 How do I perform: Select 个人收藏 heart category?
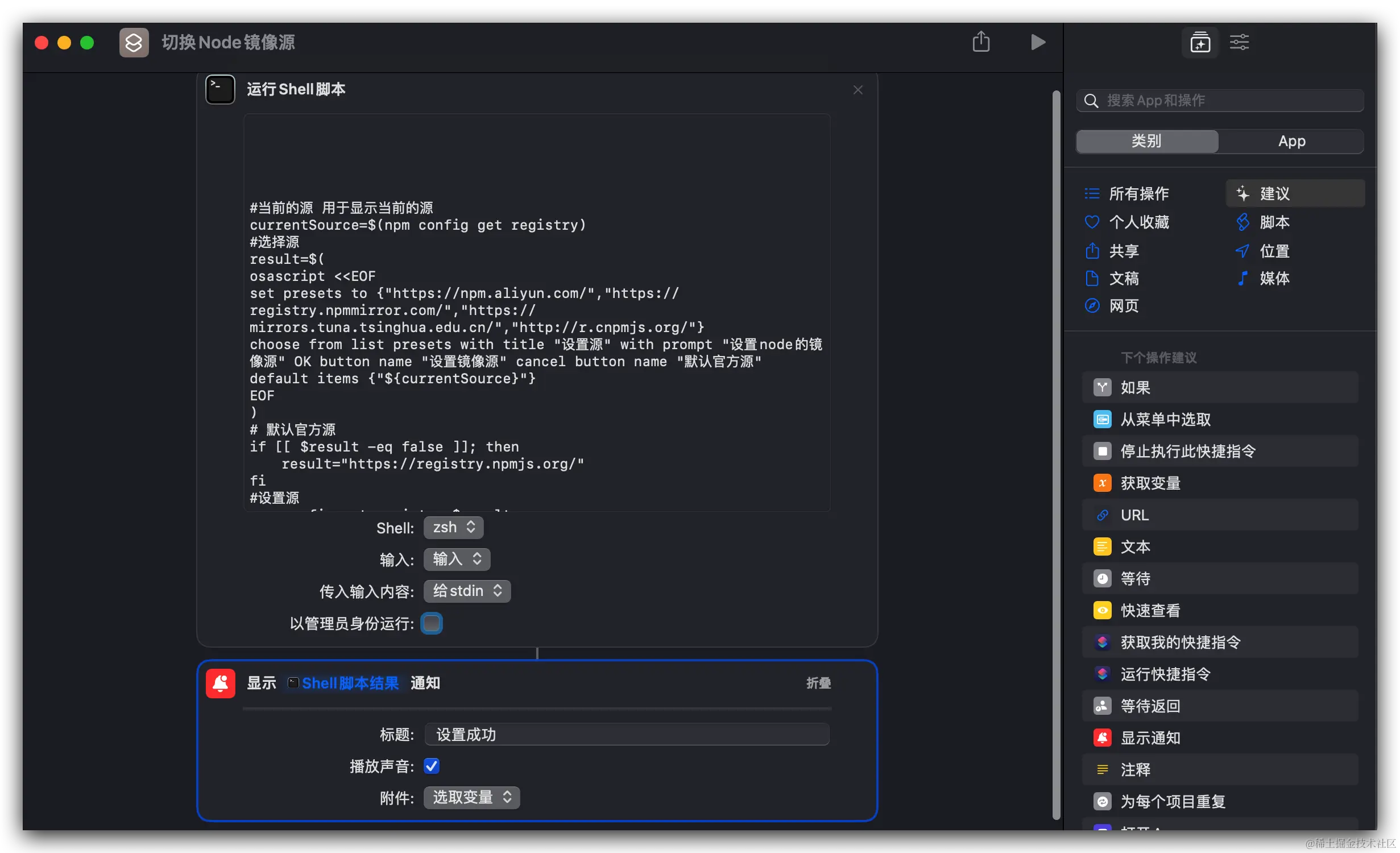point(1092,222)
